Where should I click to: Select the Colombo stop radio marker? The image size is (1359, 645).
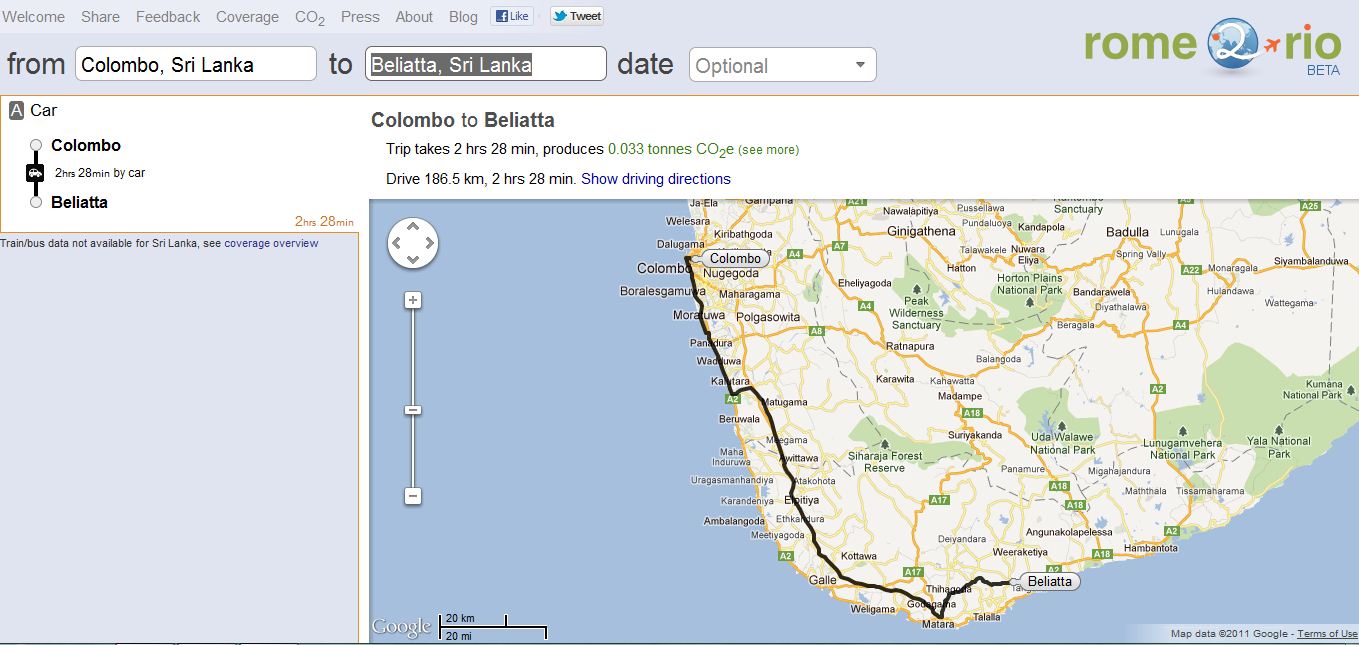[x=36, y=144]
